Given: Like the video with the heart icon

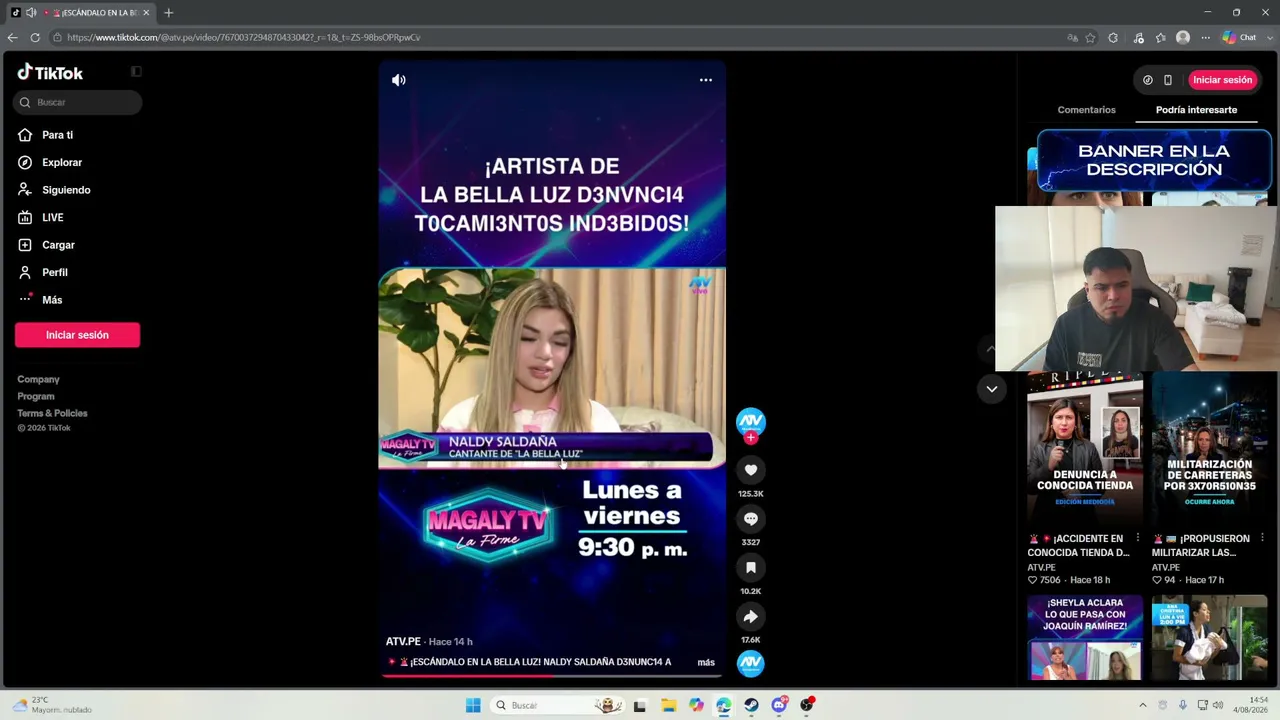Looking at the screenshot, I should click(x=751, y=470).
